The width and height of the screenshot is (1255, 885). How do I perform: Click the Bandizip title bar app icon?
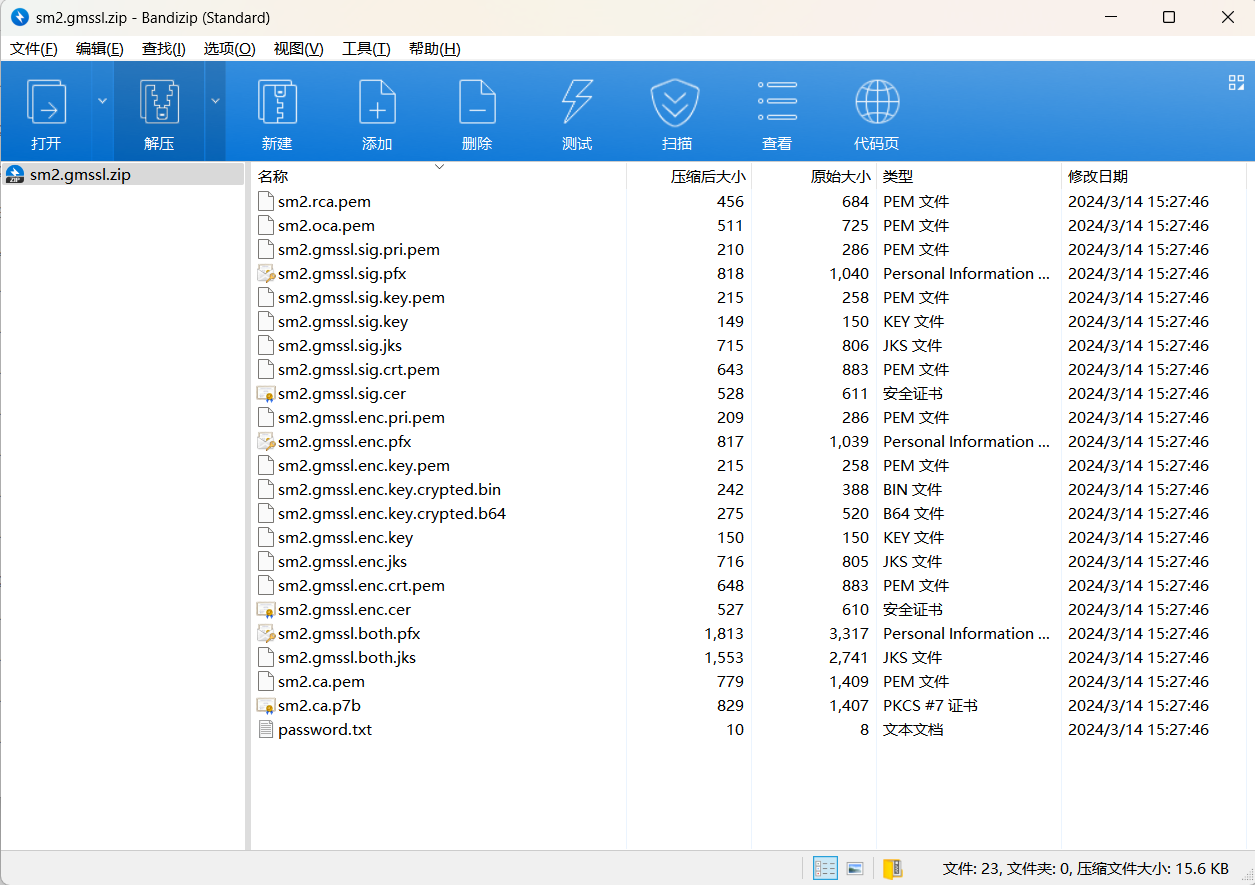pyautogui.click(x=19, y=18)
